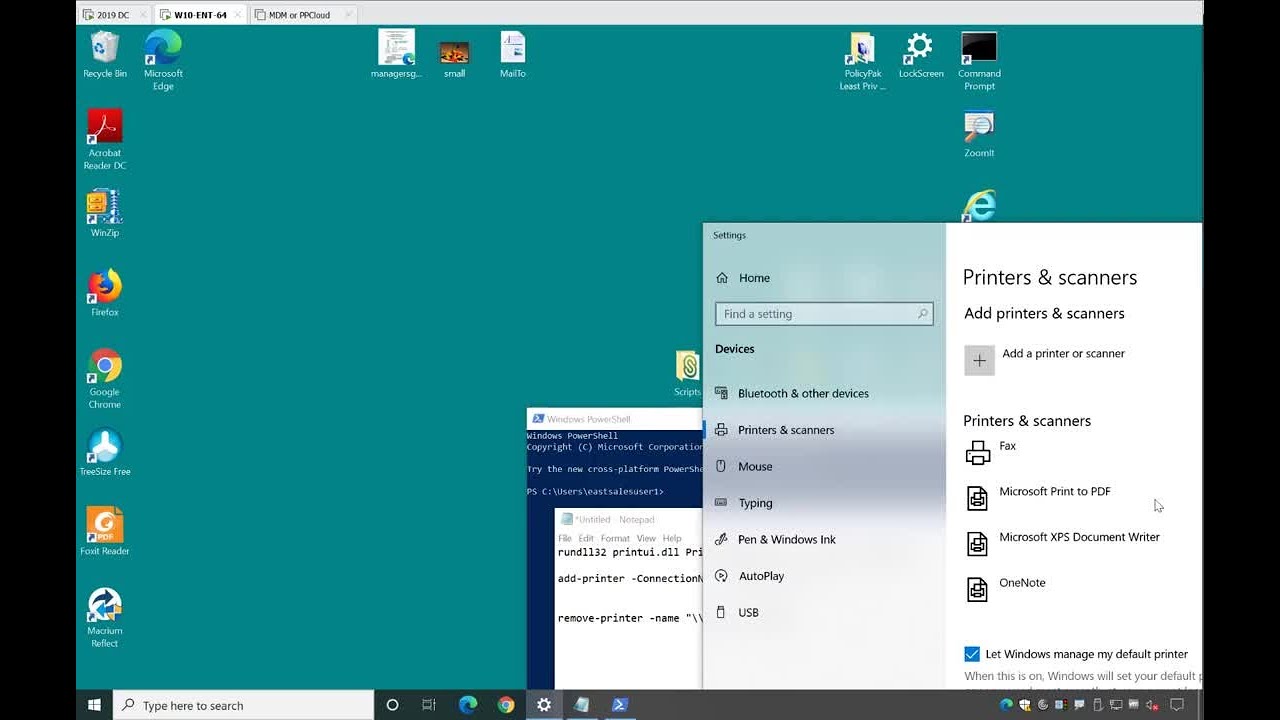Open Notepad's File menu

coord(565,538)
